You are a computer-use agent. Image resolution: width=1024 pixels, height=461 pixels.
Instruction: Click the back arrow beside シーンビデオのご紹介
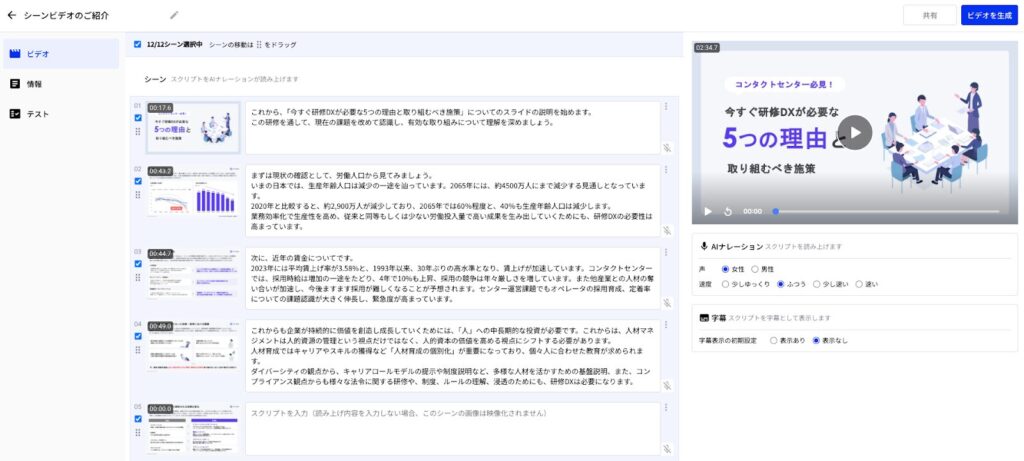[x=12, y=15]
